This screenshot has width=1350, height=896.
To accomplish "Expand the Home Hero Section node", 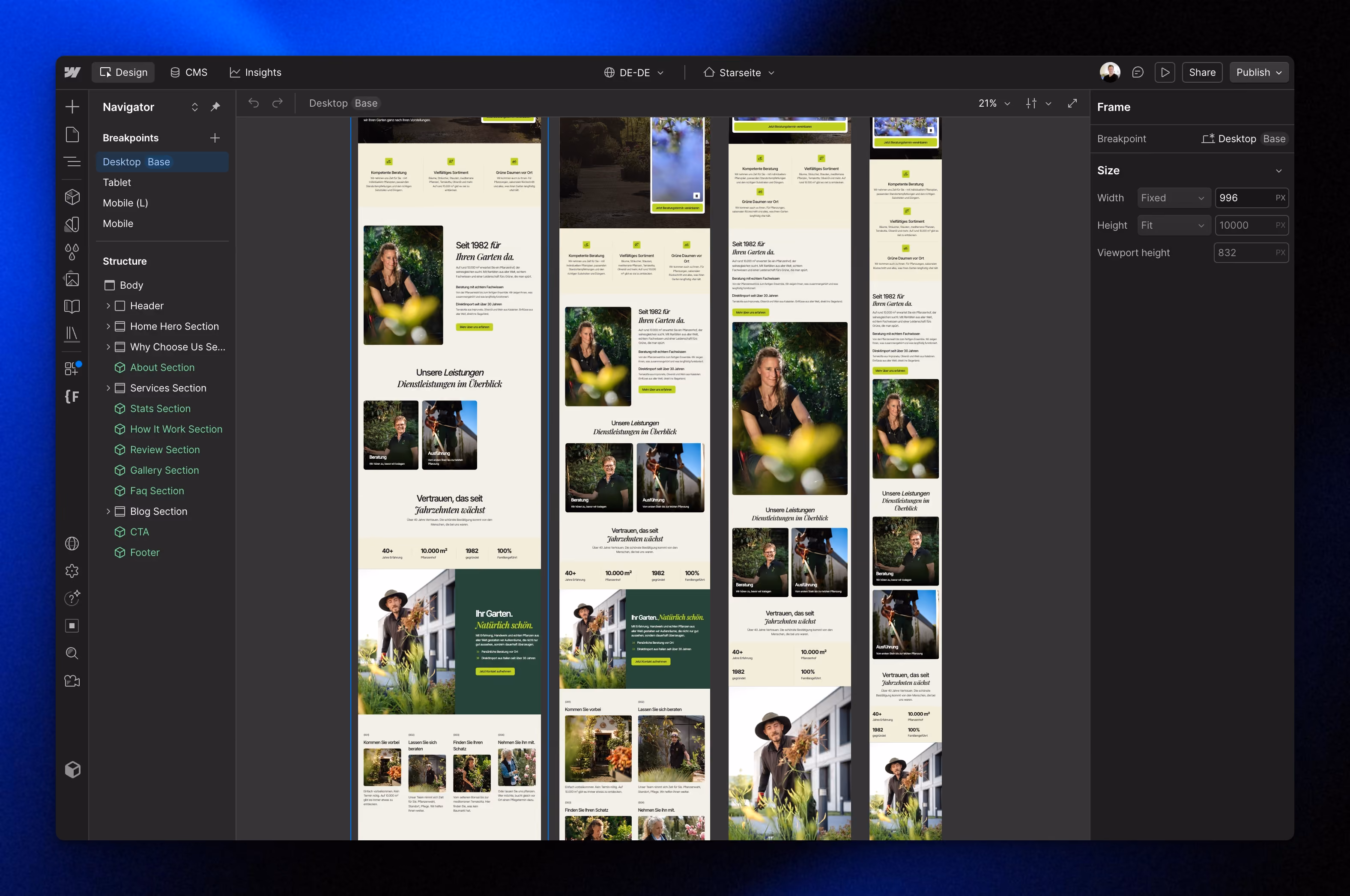I will [108, 326].
